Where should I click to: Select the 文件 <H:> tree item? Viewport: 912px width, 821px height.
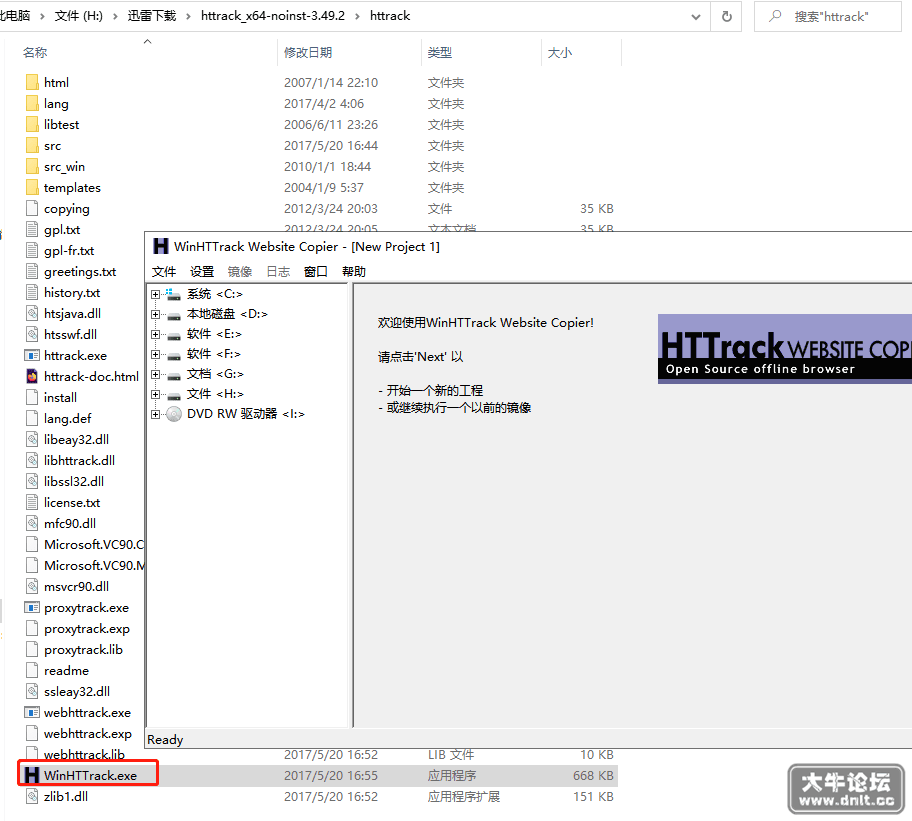215,394
